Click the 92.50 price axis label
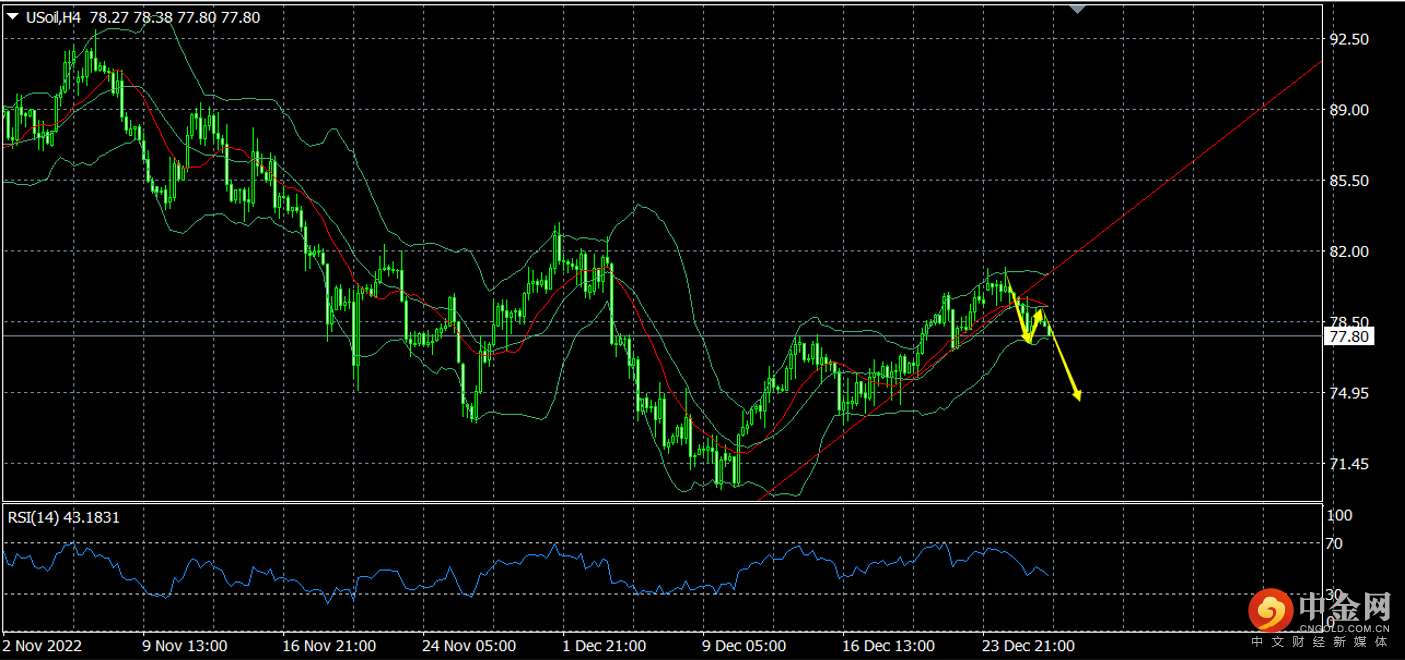Viewport: 1405px width, 660px height. [x=1348, y=39]
